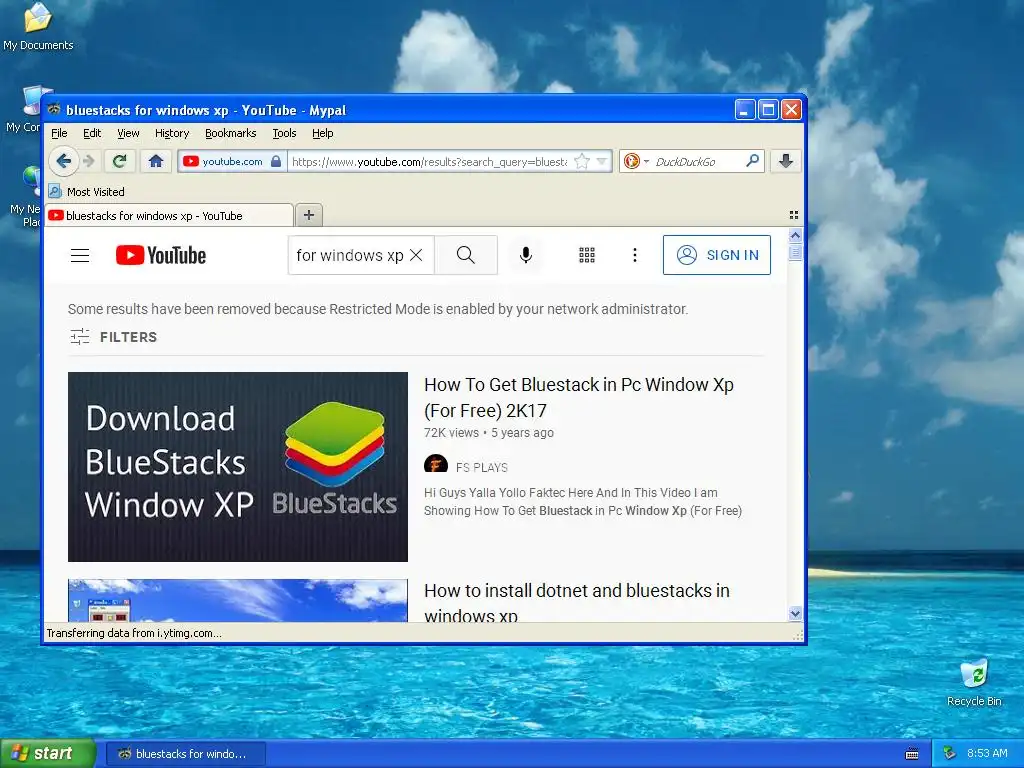
Task: Reload the current YouTube page
Action: click(120, 161)
